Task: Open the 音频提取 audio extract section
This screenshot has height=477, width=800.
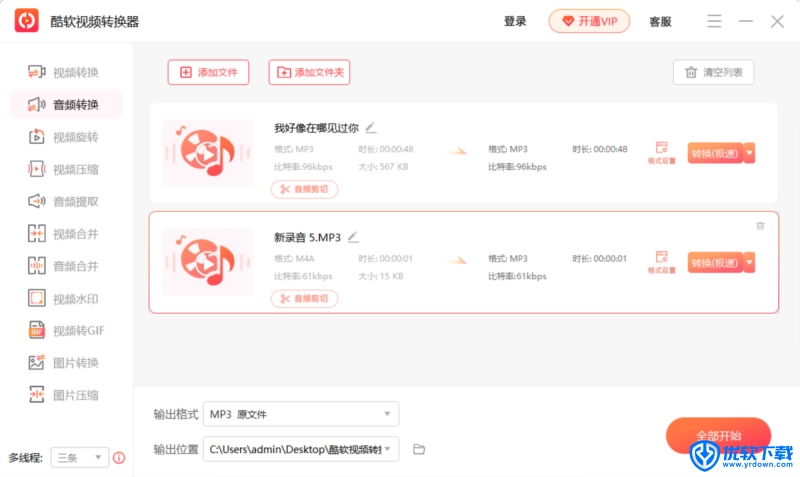Action: [x=64, y=202]
